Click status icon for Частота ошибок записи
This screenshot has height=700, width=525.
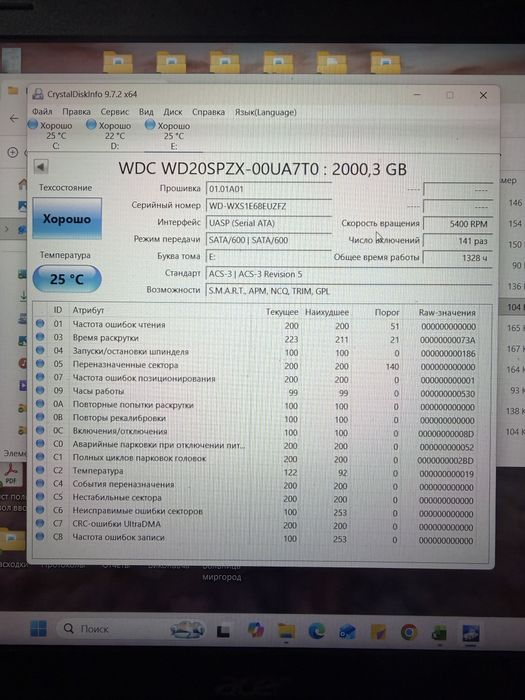[x=40, y=536]
